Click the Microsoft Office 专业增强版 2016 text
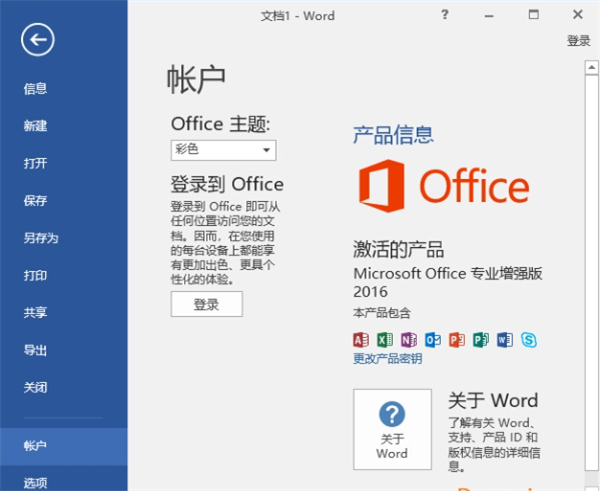Image resolution: width=600 pixels, height=491 pixels. [448, 282]
